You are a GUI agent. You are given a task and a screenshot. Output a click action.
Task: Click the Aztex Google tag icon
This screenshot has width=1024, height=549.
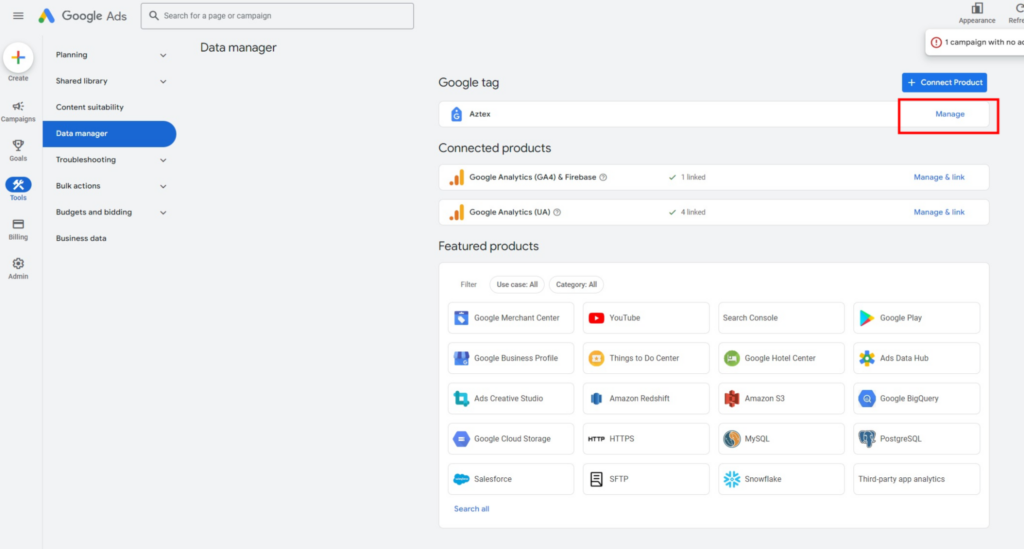(456, 114)
